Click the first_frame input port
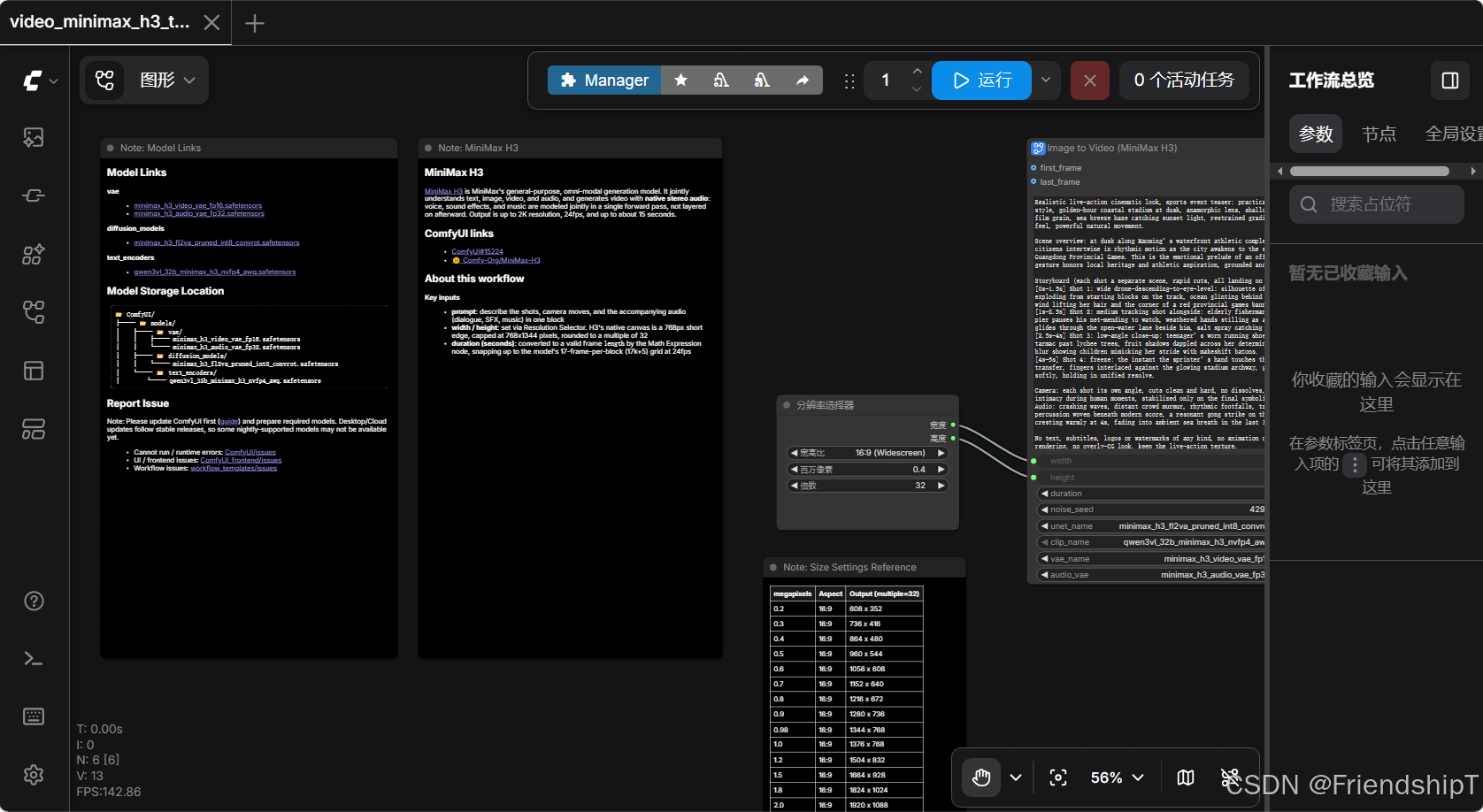The width and height of the screenshot is (1483, 812). (1033, 167)
